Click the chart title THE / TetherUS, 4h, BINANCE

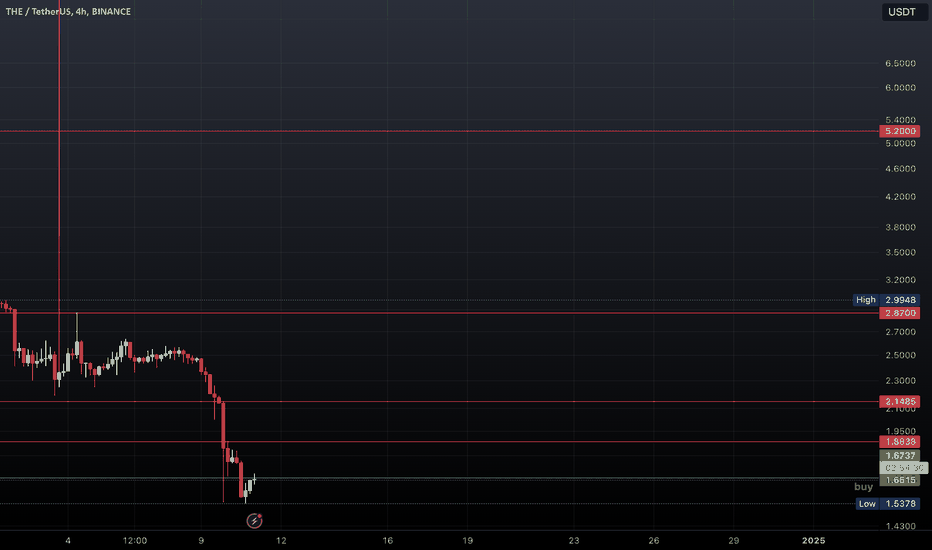(x=68, y=11)
